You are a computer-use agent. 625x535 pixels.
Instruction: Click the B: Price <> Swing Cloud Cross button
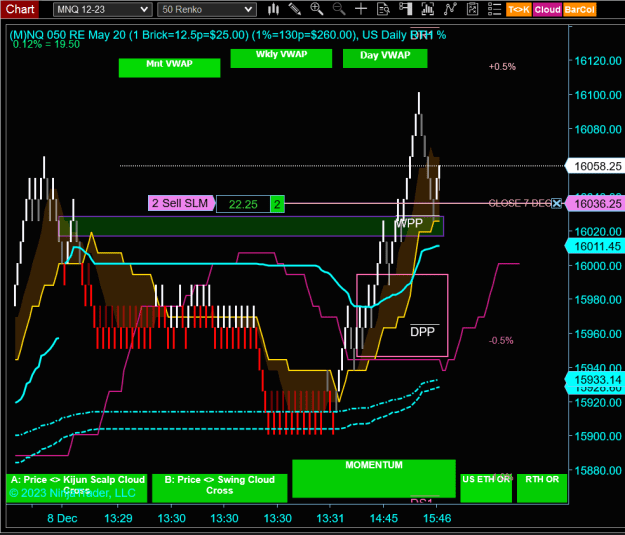220,488
